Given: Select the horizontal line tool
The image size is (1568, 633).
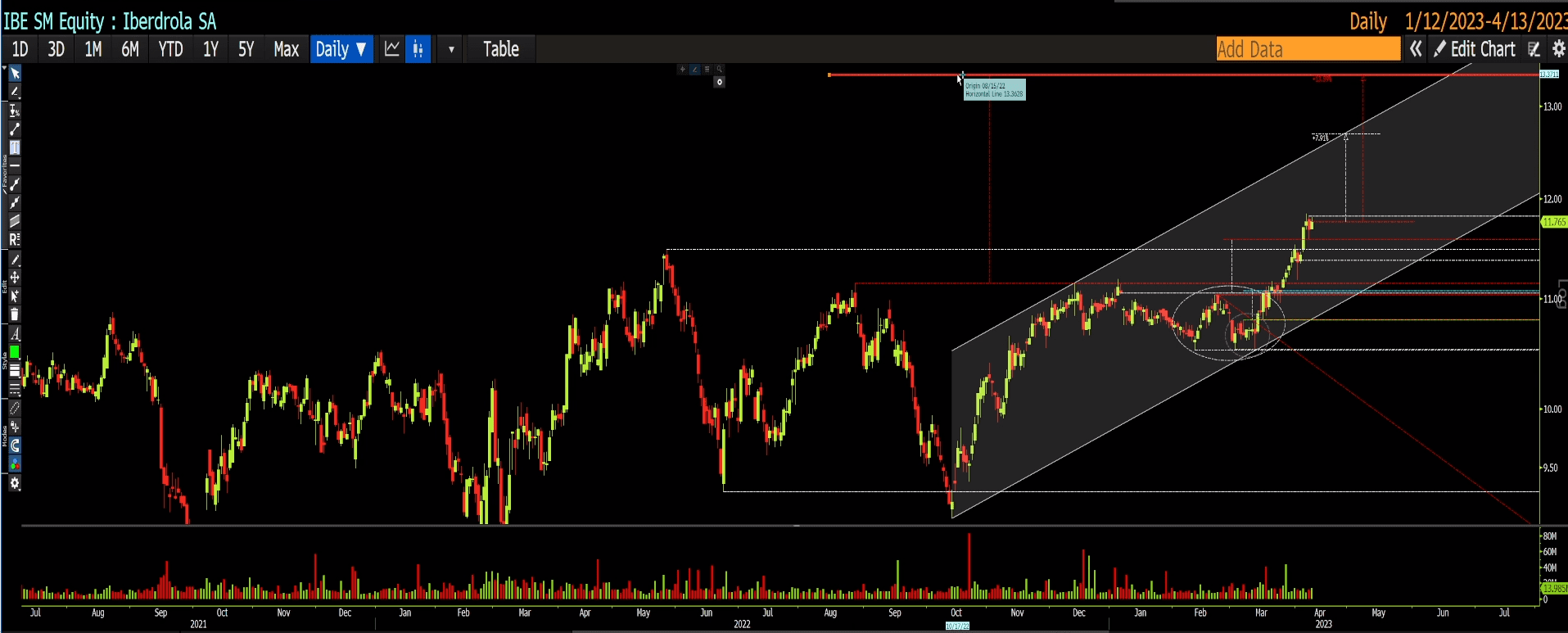Looking at the screenshot, I should [x=15, y=166].
